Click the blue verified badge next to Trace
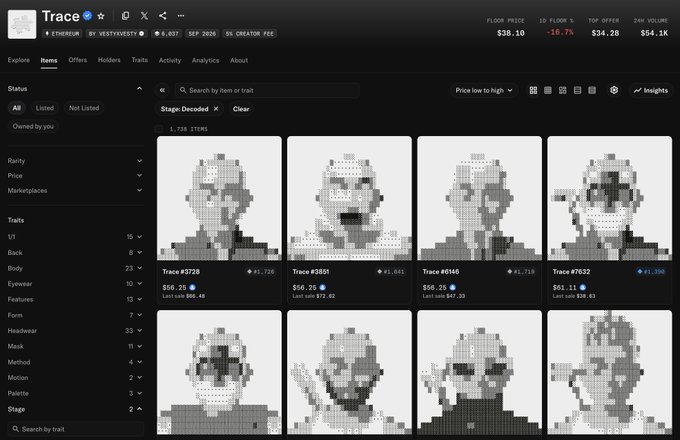Screen dimensions: 680x440 [88, 16]
